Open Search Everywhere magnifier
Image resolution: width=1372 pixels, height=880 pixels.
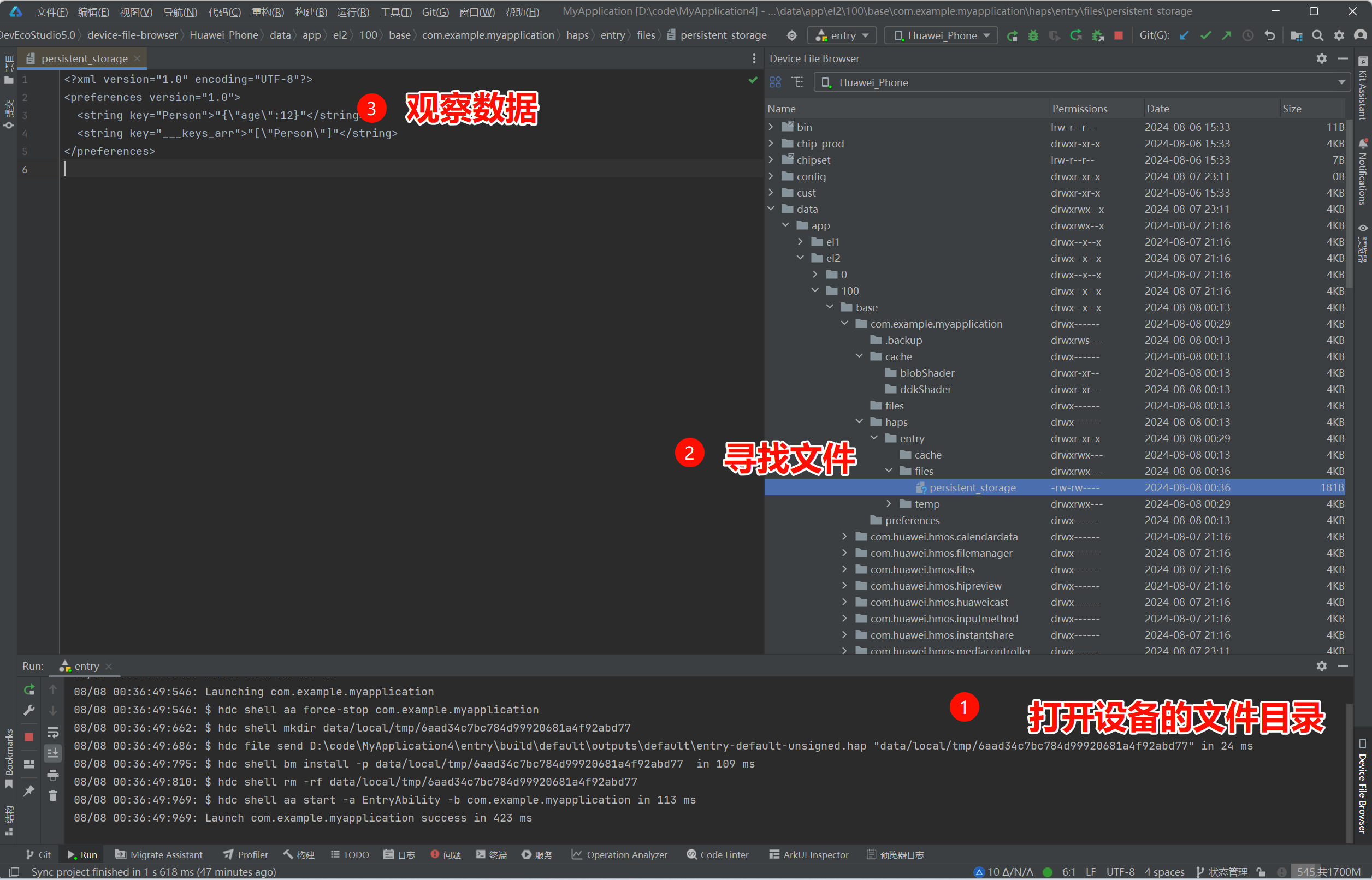[x=1318, y=35]
